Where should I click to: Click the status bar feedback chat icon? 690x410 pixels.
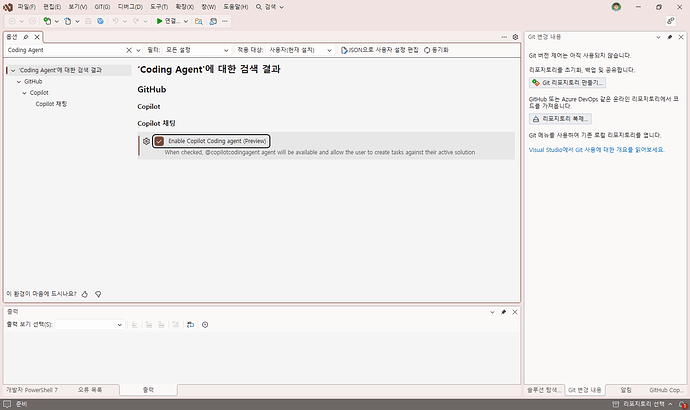click(7, 404)
